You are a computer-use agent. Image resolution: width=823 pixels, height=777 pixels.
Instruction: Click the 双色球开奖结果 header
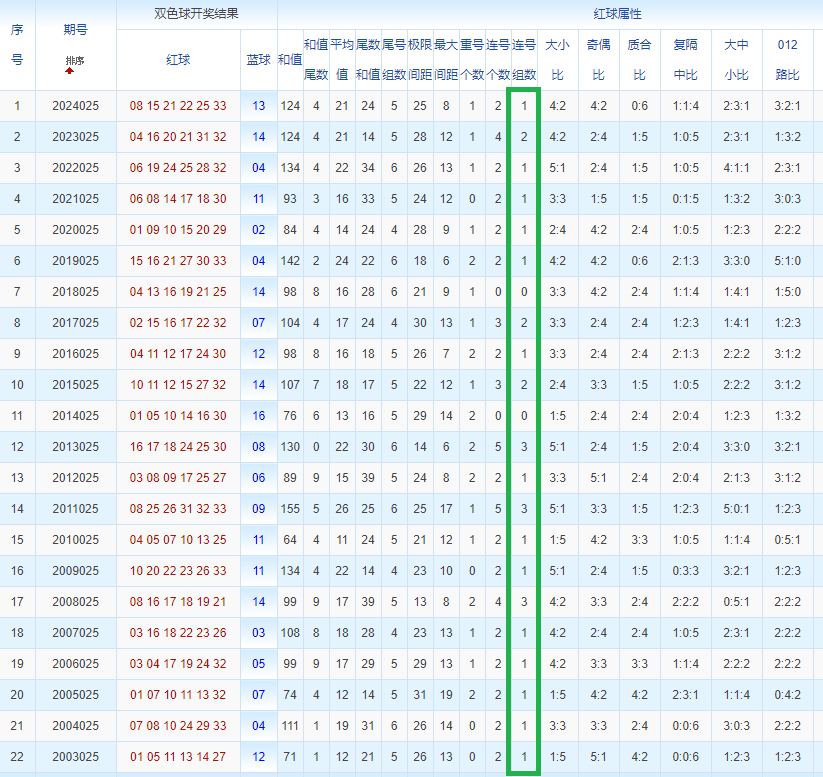196,14
